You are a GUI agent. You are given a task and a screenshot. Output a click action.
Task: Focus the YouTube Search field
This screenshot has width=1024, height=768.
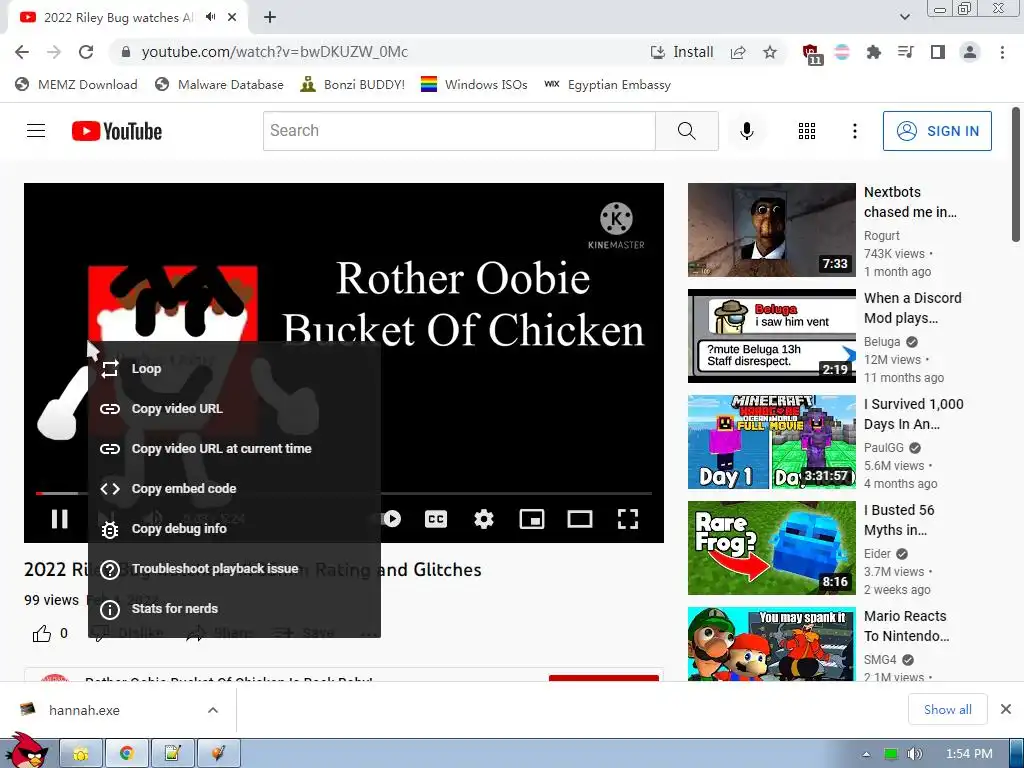[x=459, y=131]
